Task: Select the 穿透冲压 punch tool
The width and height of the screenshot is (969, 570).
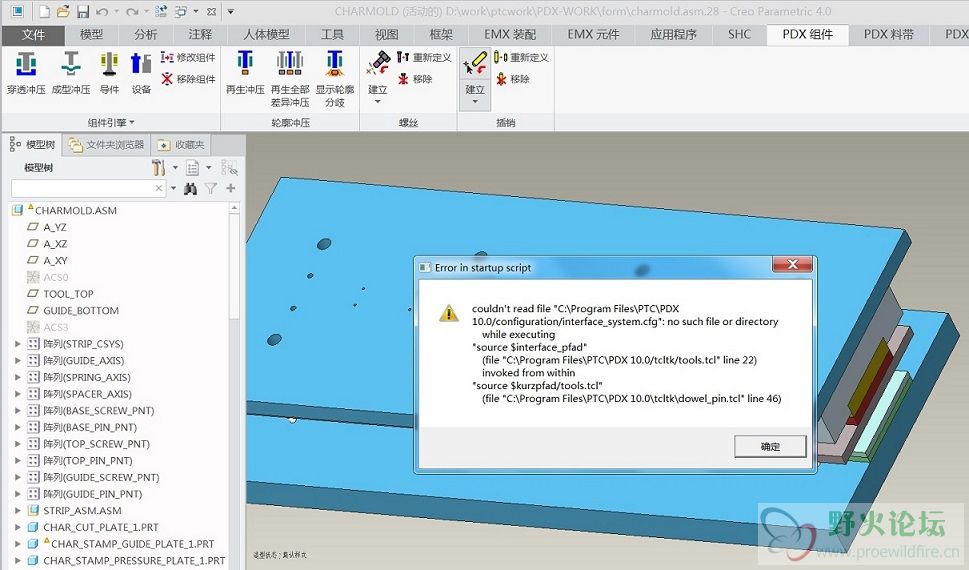Action: 26,73
